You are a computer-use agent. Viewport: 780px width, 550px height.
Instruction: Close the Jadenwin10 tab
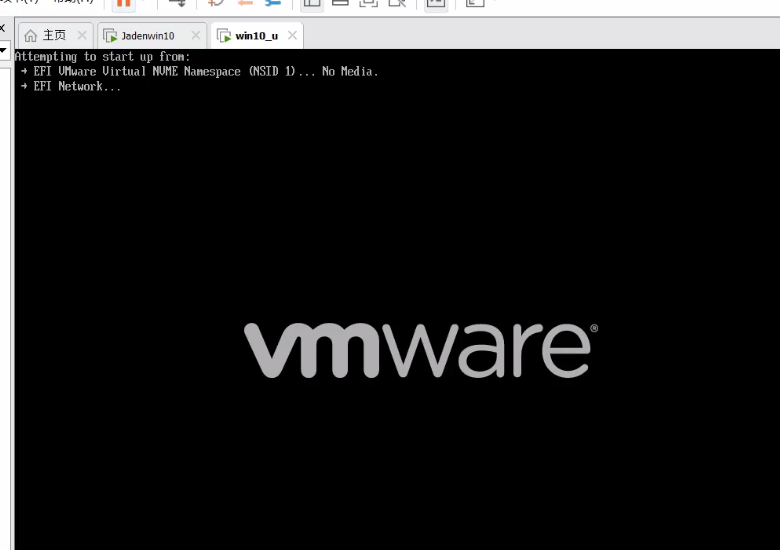[x=195, y=35]
